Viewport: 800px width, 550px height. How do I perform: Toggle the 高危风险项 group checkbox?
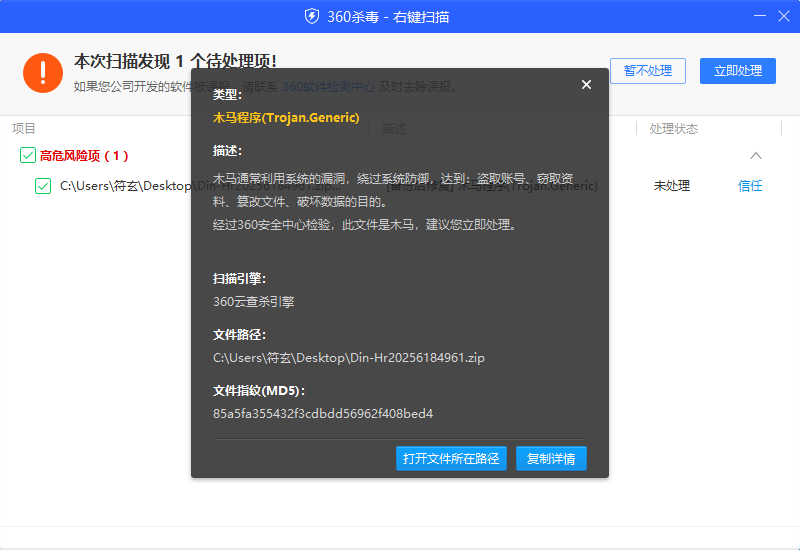(x=28, y=155)
